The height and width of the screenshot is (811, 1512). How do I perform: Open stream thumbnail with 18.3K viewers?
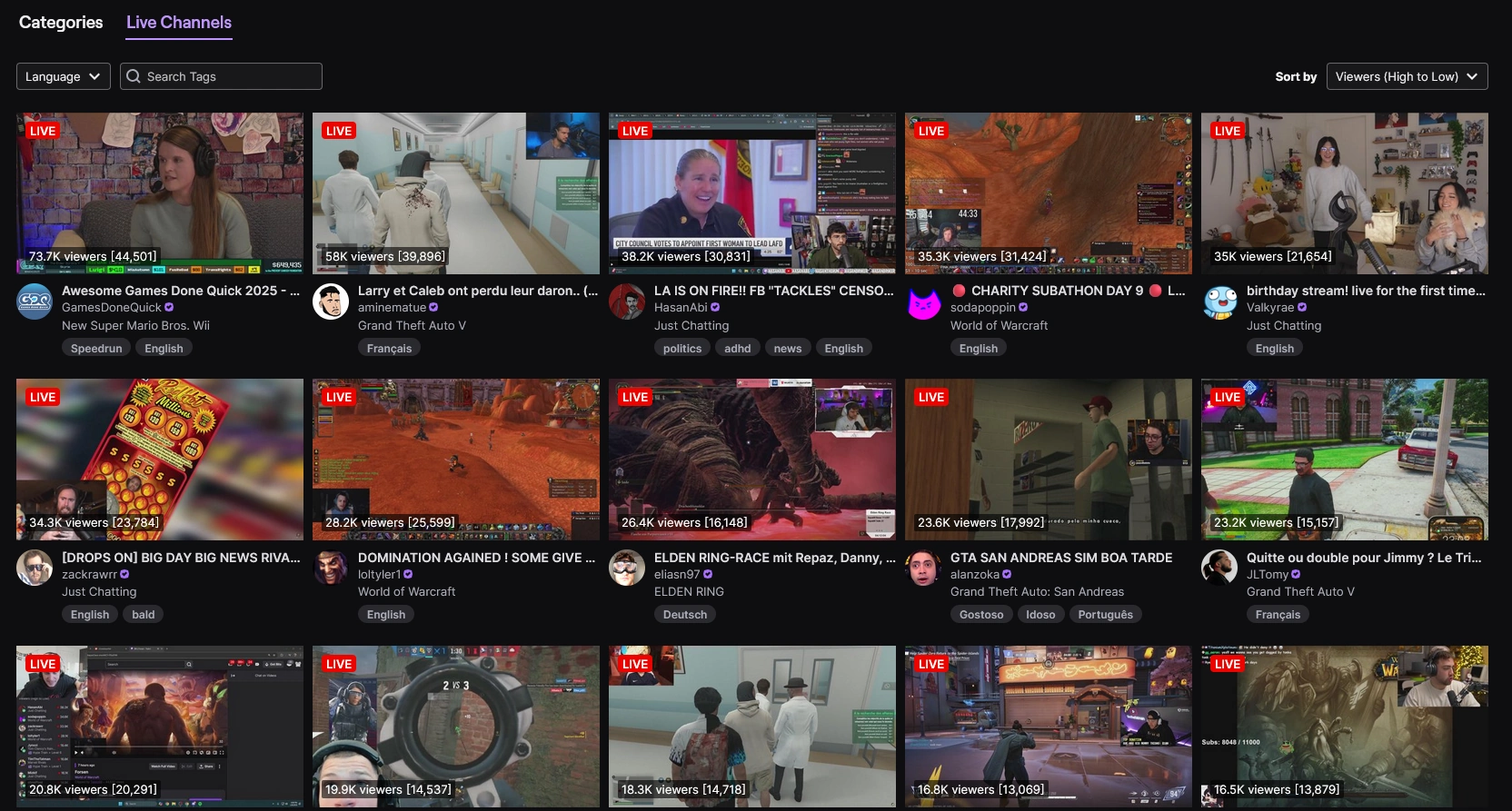[752, 727]
